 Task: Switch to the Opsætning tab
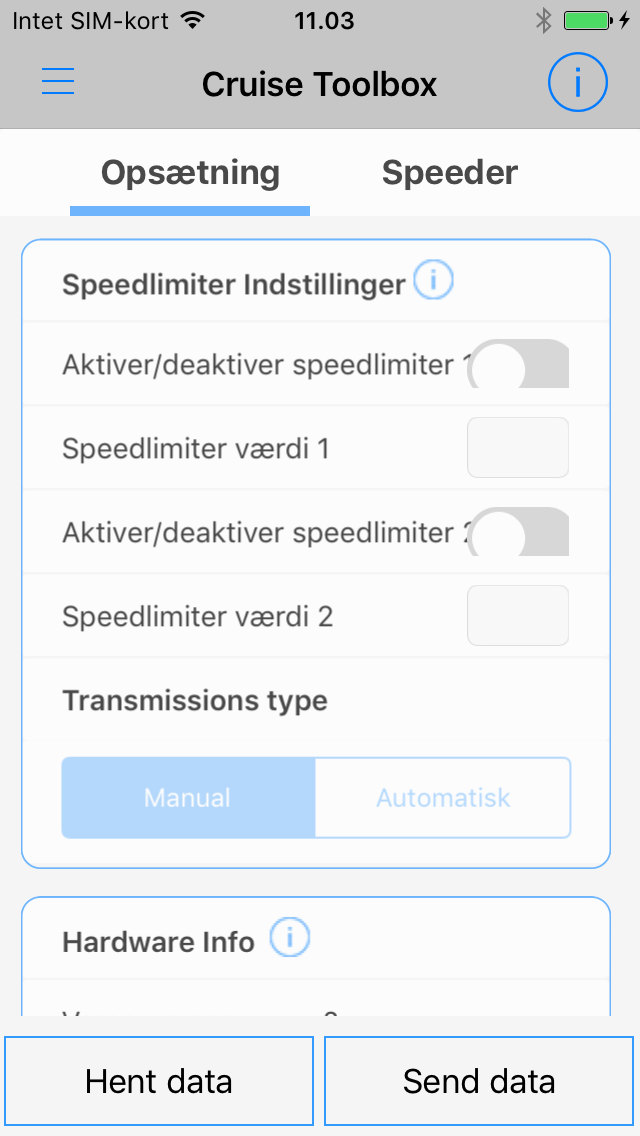point(190,173)
